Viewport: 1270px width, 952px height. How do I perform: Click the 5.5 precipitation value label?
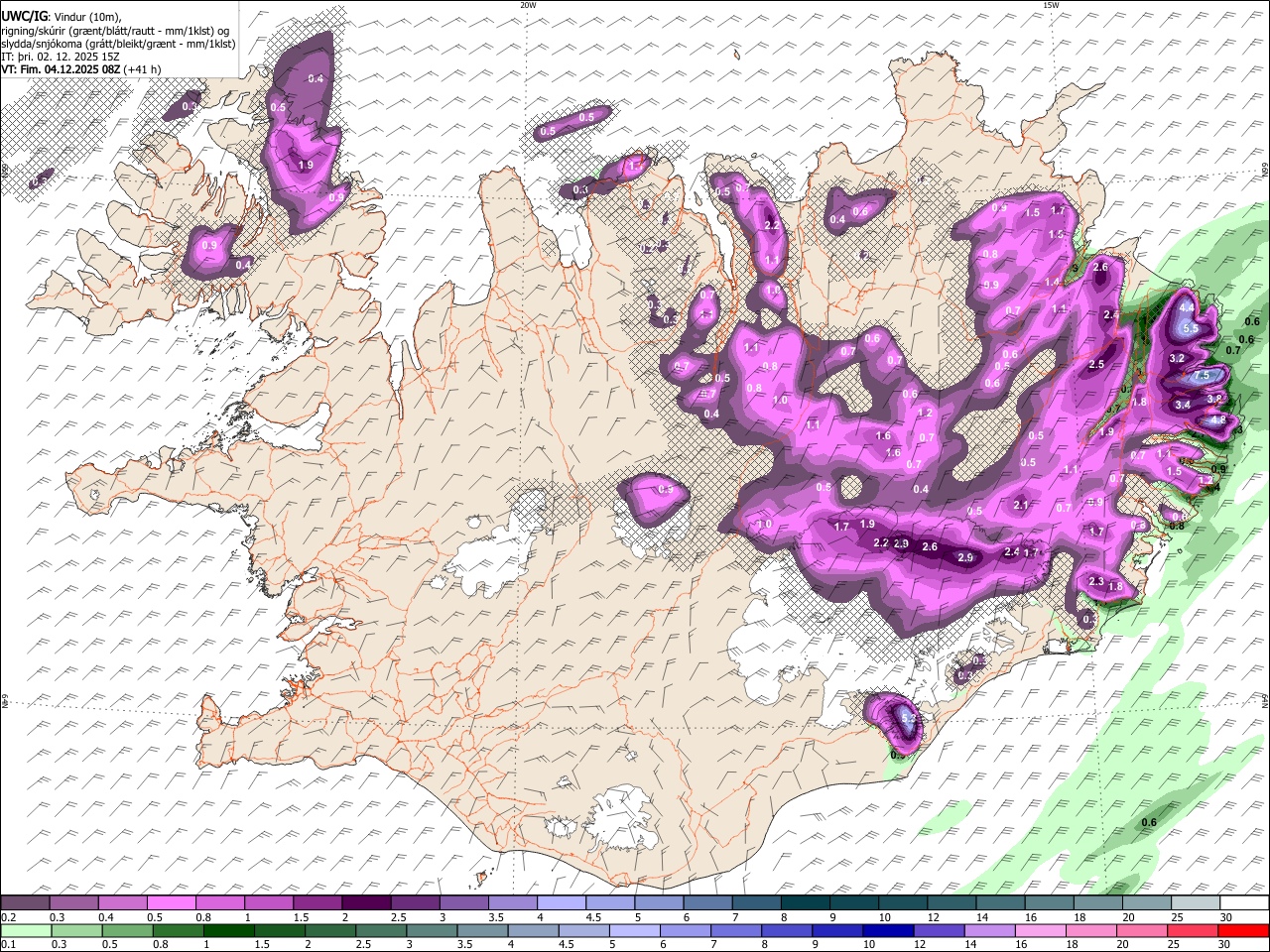(x=1192, y=329)
